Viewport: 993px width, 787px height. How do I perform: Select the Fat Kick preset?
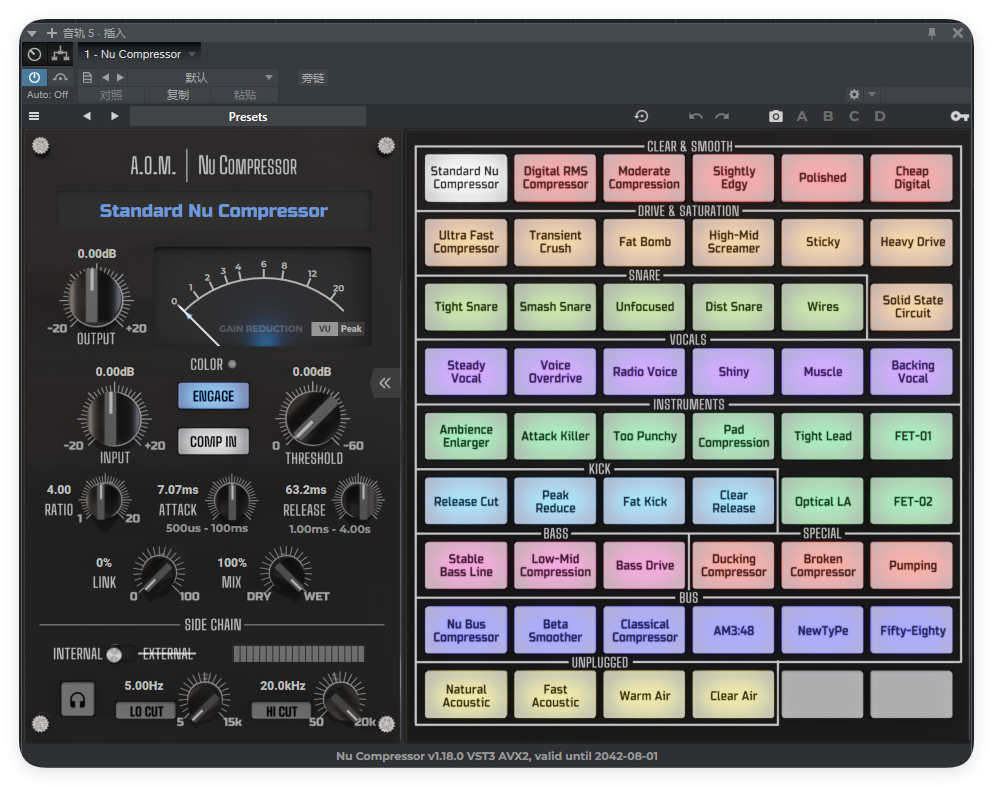click(645, 501)
